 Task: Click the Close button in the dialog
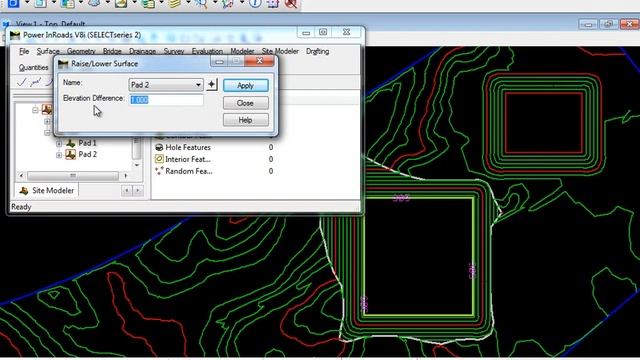(x=246, y=103)
